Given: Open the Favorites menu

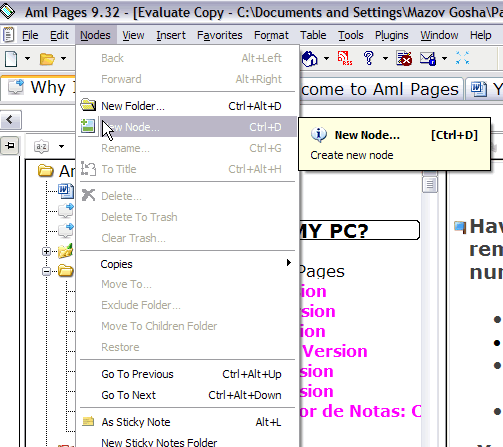Looking at the screenshot, I should (x=220, y=35).
